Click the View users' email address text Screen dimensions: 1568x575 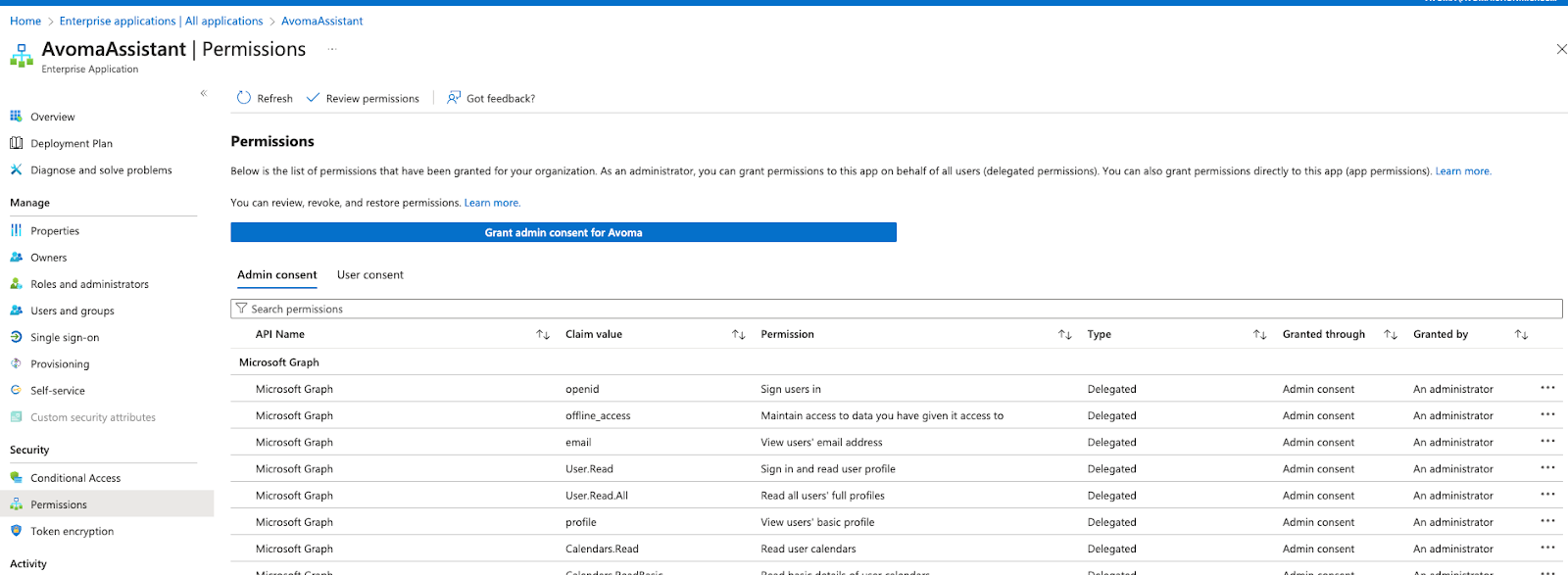coord(821,442)
